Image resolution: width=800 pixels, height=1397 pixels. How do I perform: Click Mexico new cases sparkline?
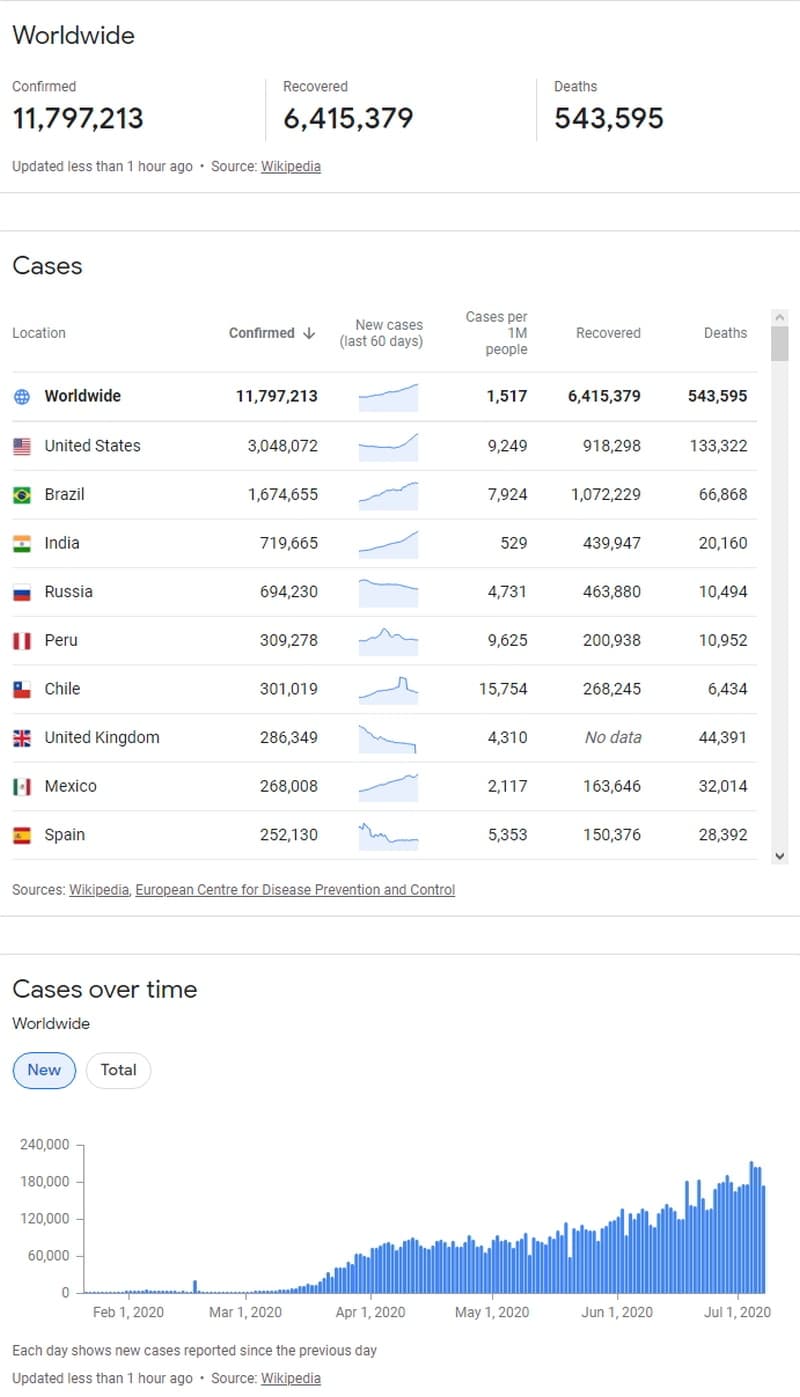tap(388, 786)
